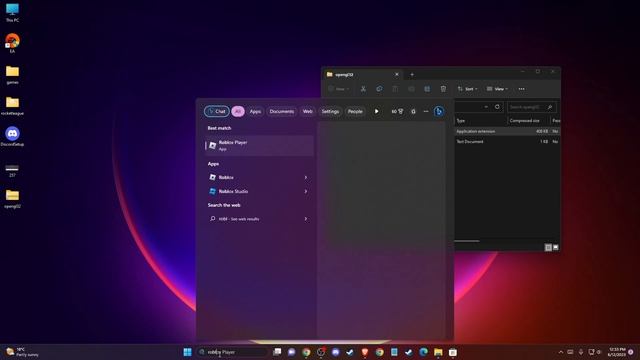Select the Chat search filter tab
The image size is (640, 360).
217,111
